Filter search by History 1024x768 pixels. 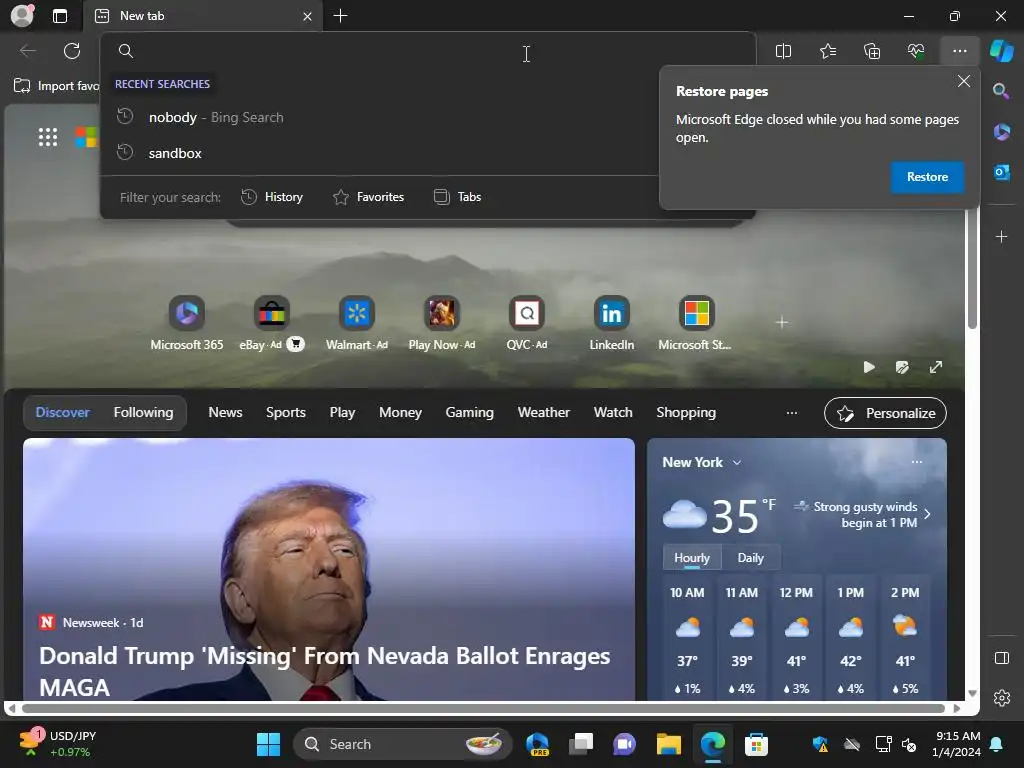coord(272,197)
